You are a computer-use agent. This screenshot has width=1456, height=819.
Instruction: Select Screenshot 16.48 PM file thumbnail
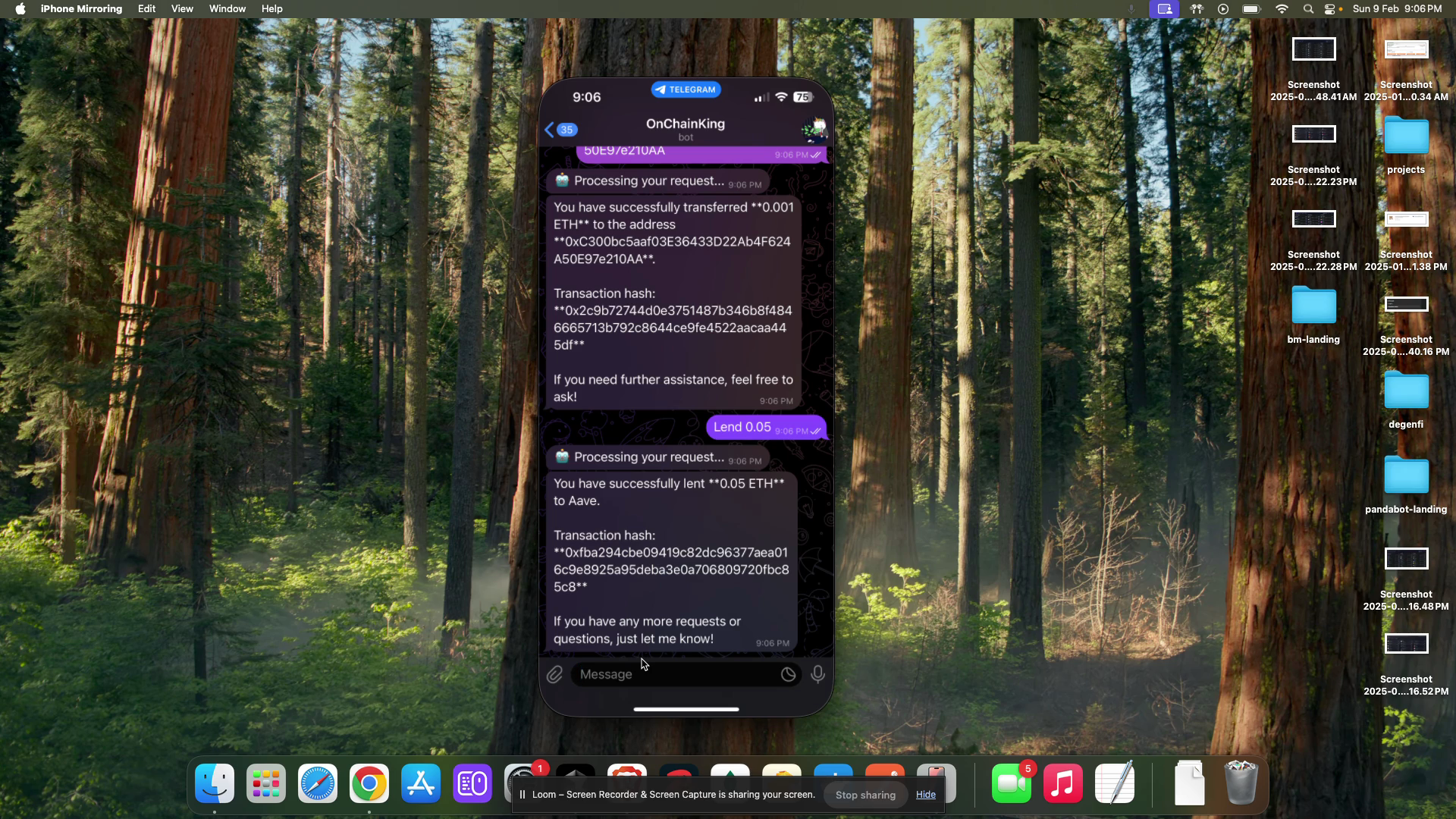[x=1406, y=559]
